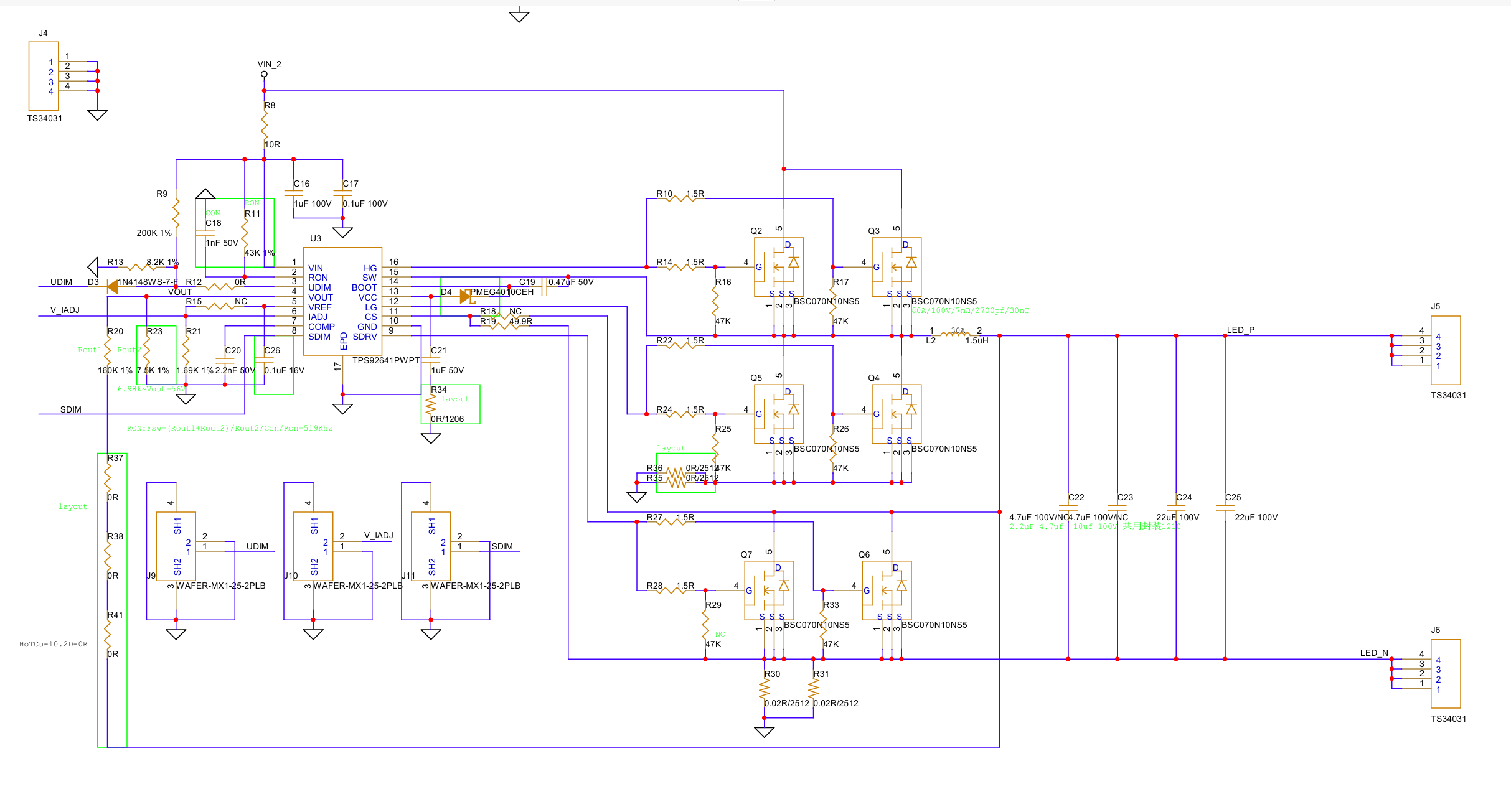The image size is (1511, 812).
Task: Select the Q2 MOSFET symbol
Action: pyautogui.click(x=778, y=267)
